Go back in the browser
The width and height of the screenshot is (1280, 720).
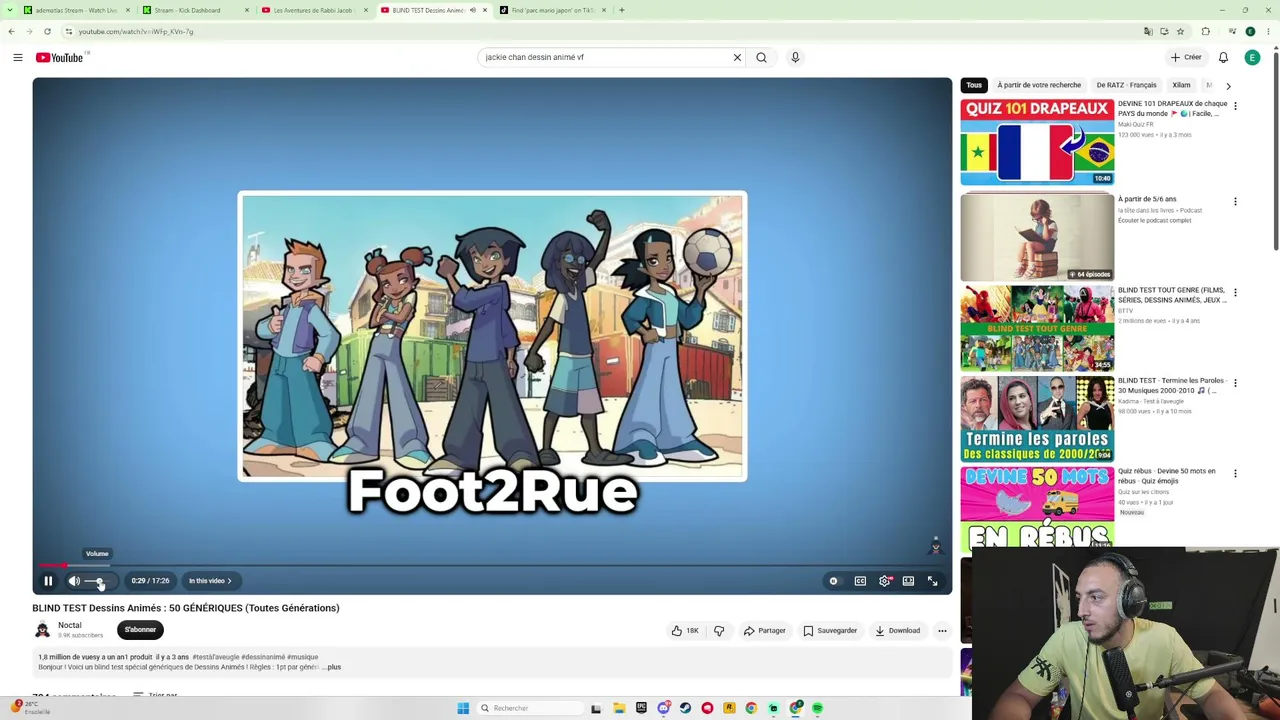[11, 31]
